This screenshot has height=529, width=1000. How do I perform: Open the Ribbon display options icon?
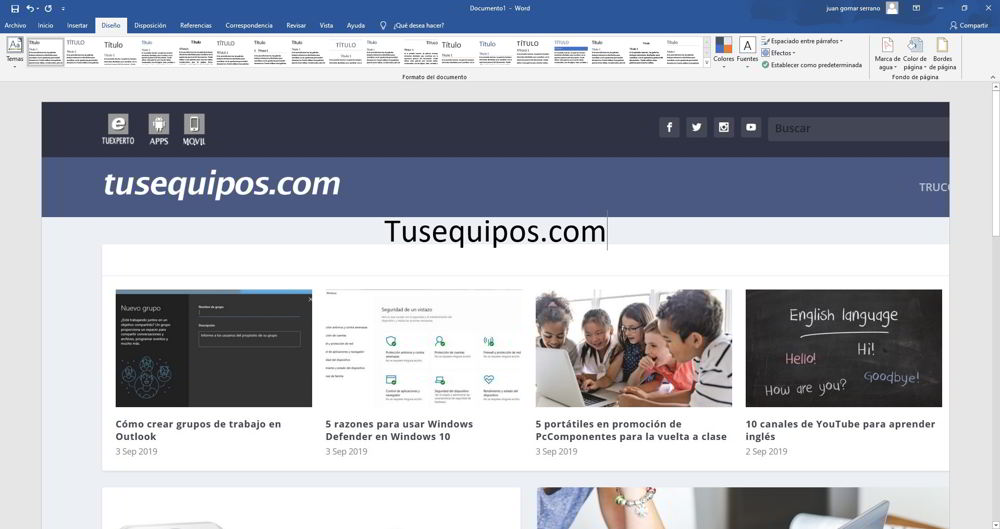[x=916, y=8]
